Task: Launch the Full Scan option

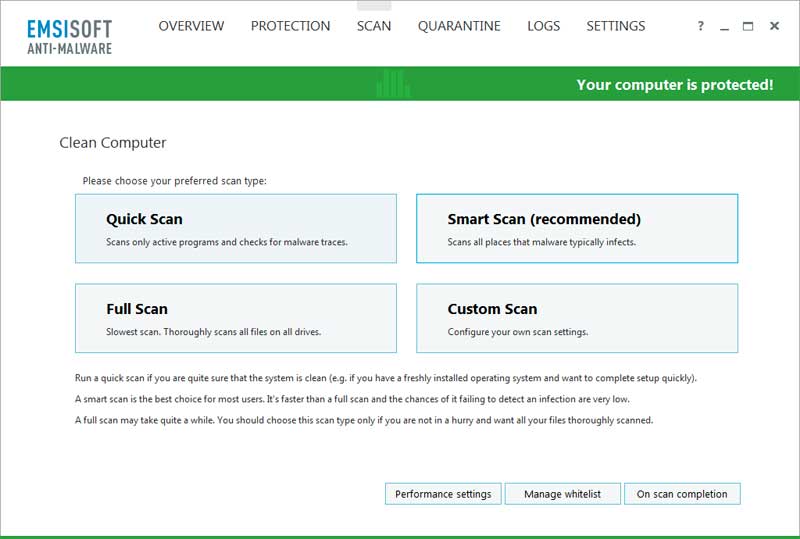Action: coord(236,318)
